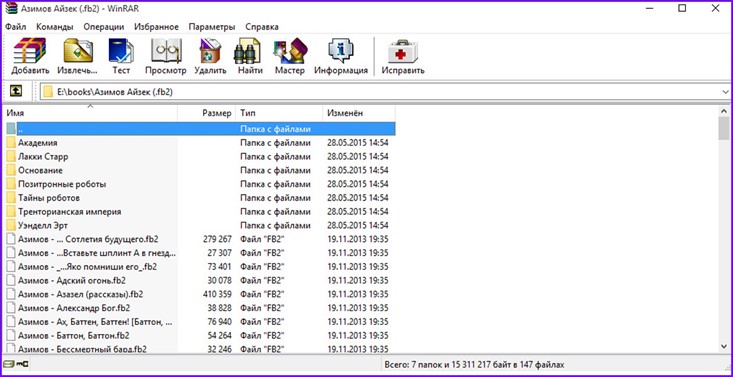Click Файл "FB2" type of Адский огонь

click(262, 281)
